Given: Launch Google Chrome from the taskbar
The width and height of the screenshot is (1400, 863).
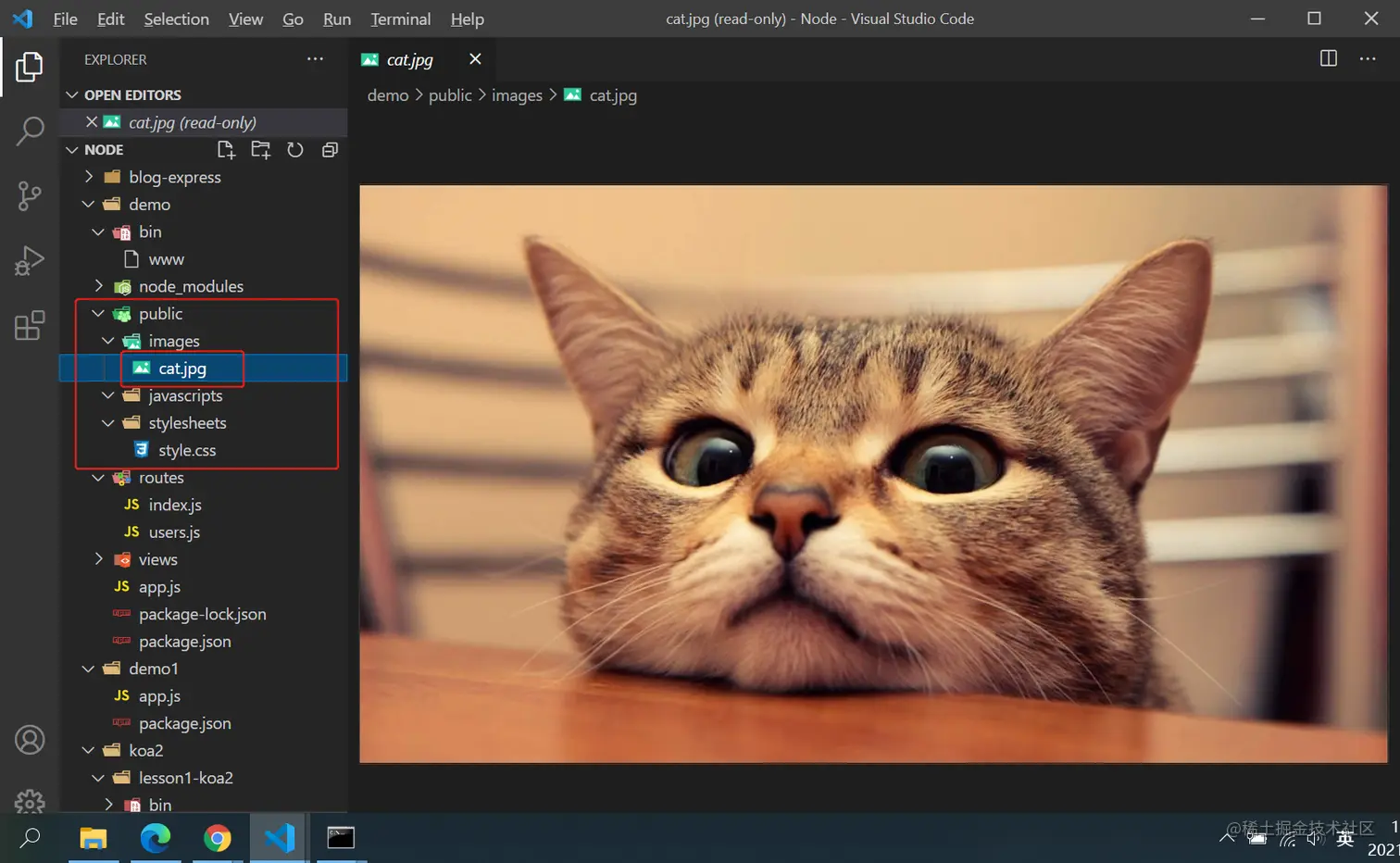Looking at the screenshot, I should (218, 838).
